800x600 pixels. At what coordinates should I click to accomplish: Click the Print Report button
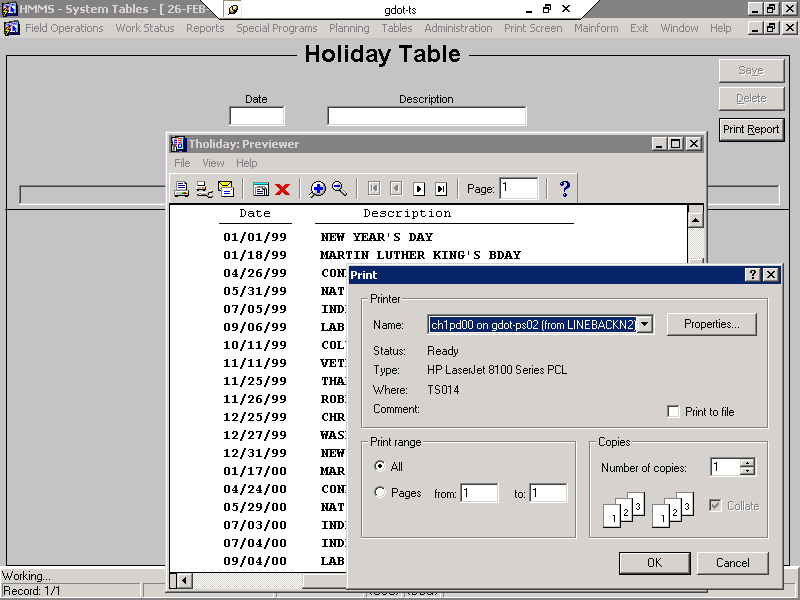(751, 130)
